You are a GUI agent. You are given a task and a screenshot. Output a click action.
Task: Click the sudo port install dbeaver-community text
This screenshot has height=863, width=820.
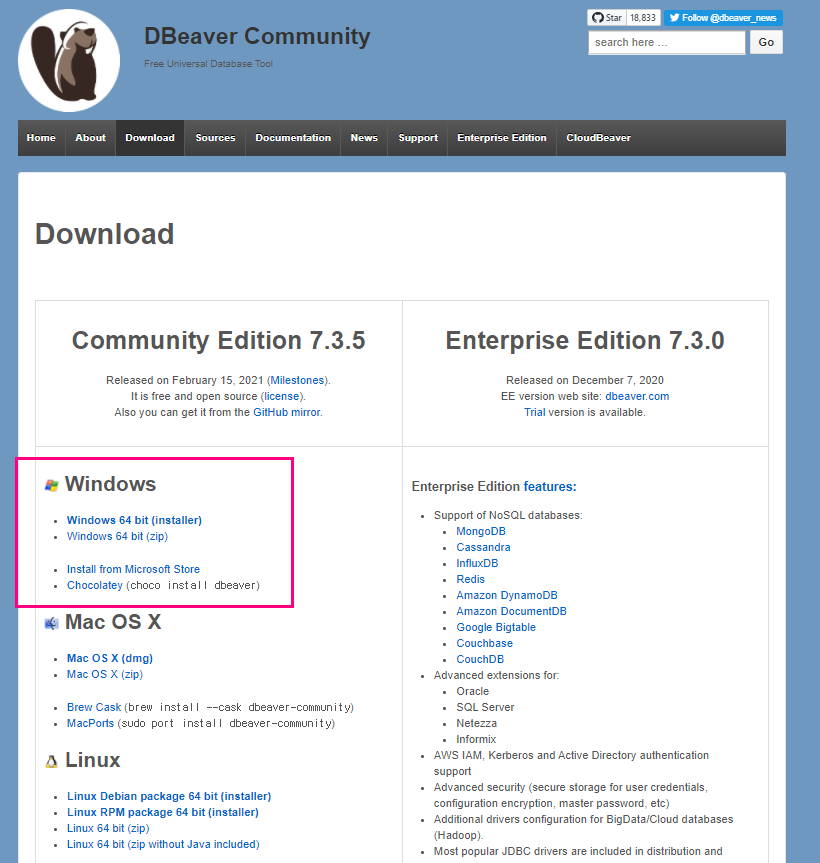(x=226, y=723)
